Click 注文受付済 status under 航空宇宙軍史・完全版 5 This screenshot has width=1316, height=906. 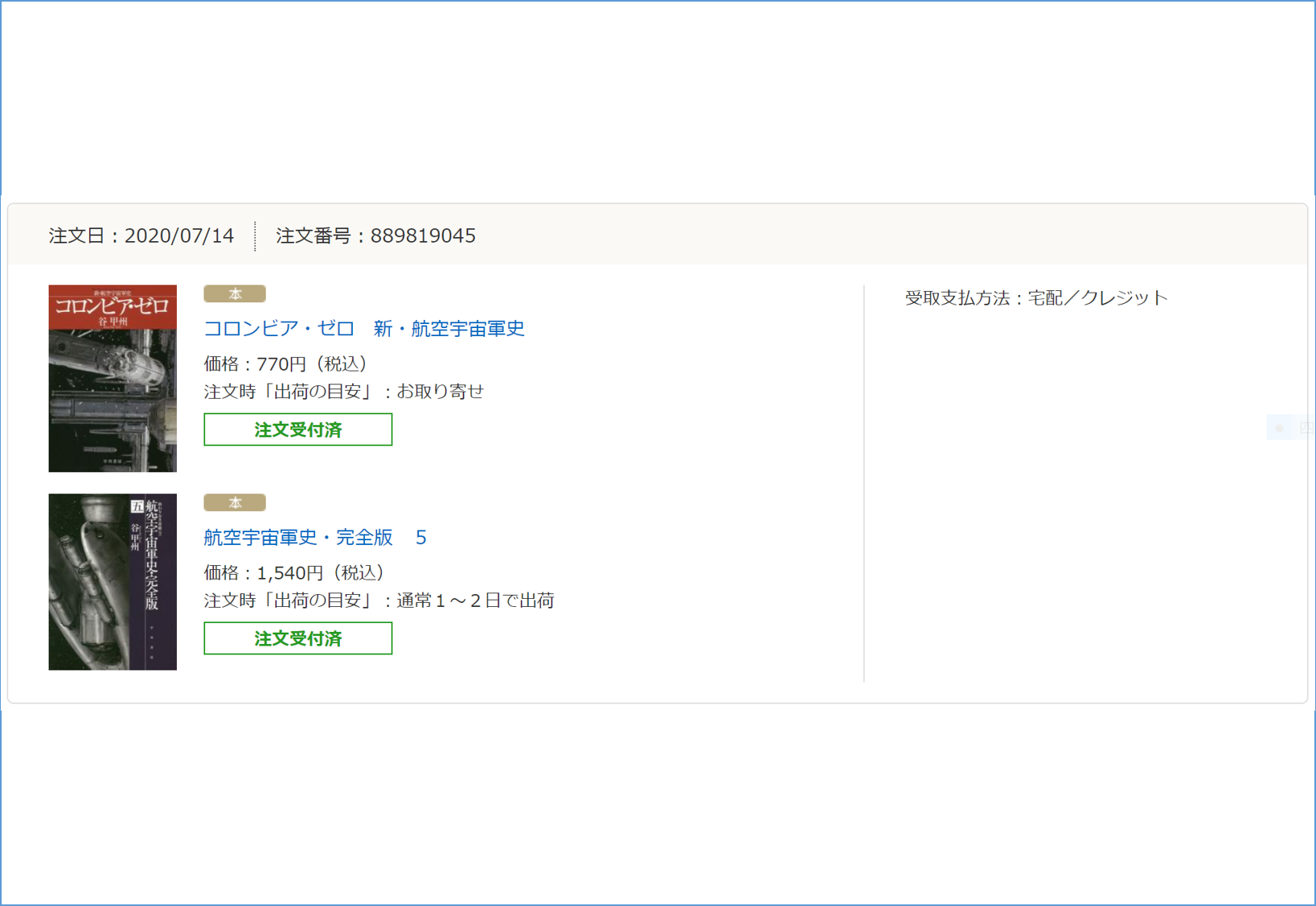[x=298, y=639]
